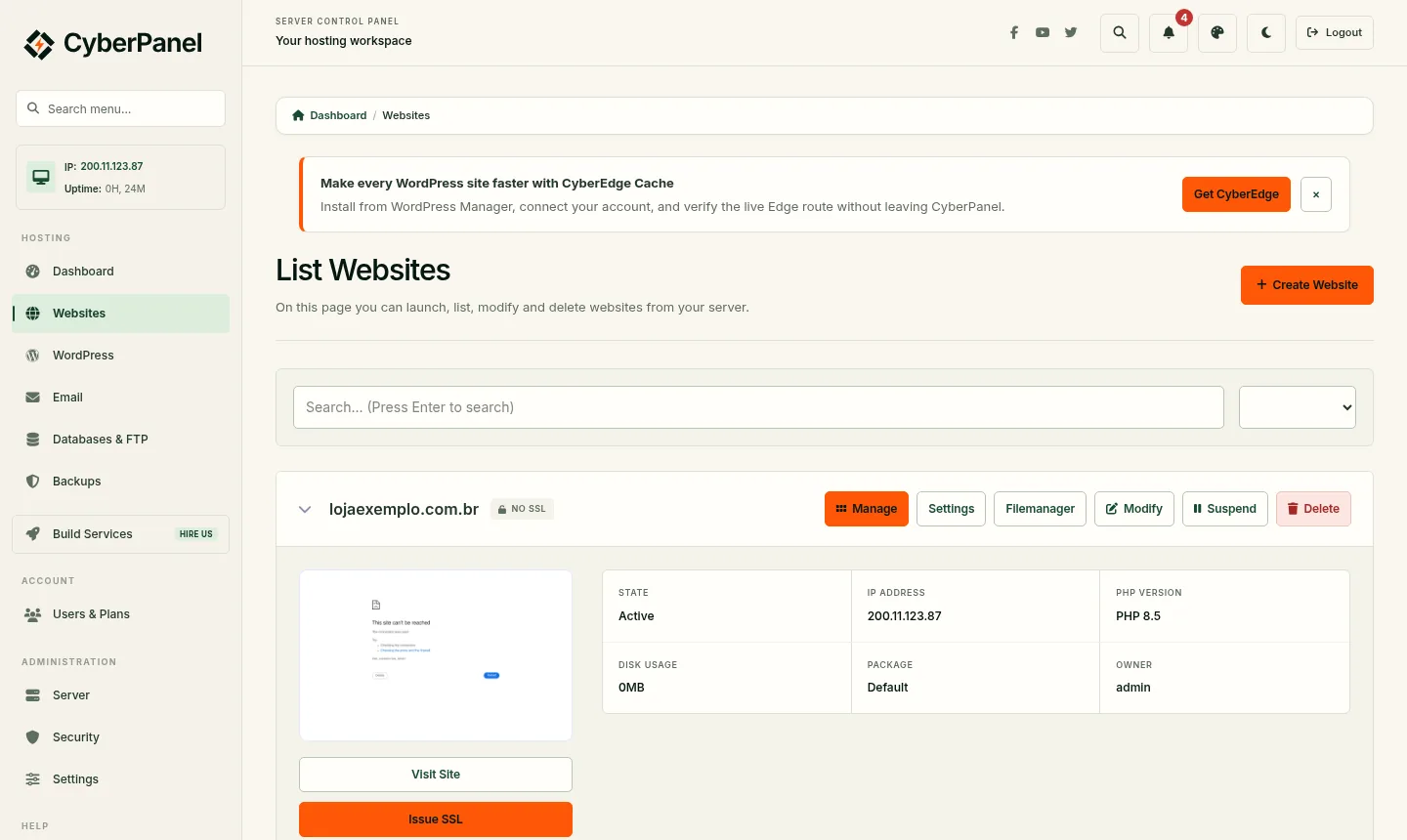The image size is (1407, 840).
Task: Open the Email sidebar item
Action: 121,398
